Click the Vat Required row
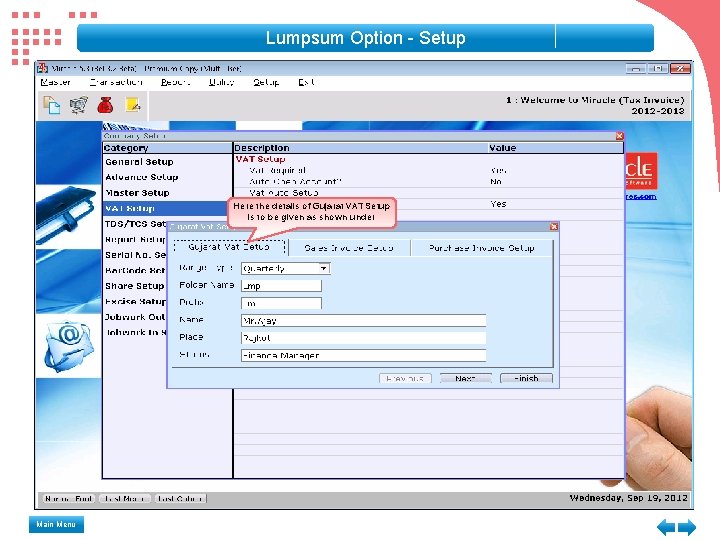 coord(428,170)
